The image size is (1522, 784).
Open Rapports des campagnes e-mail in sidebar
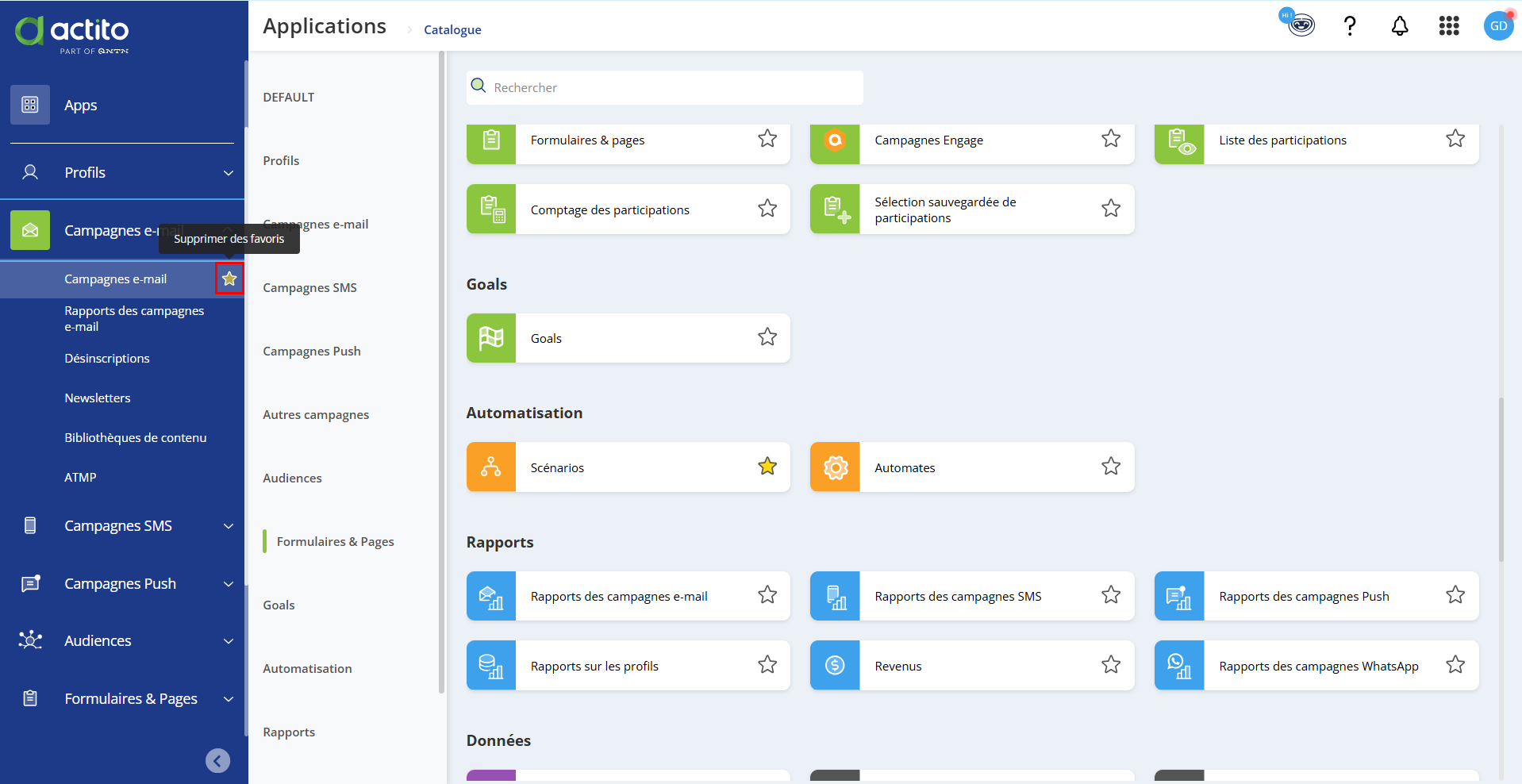tap(134, 318)
